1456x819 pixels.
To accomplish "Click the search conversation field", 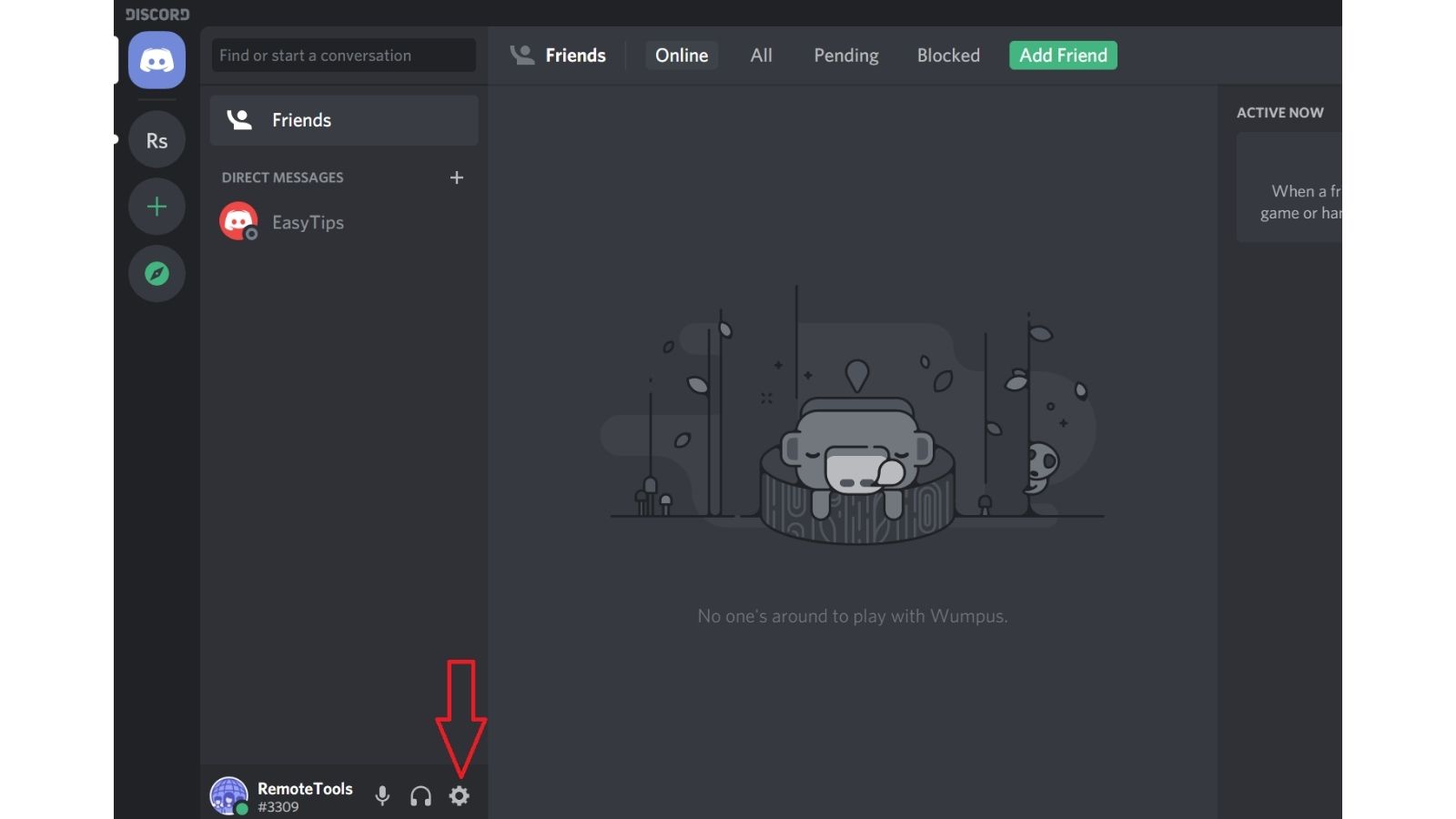I will coord(344,56).
